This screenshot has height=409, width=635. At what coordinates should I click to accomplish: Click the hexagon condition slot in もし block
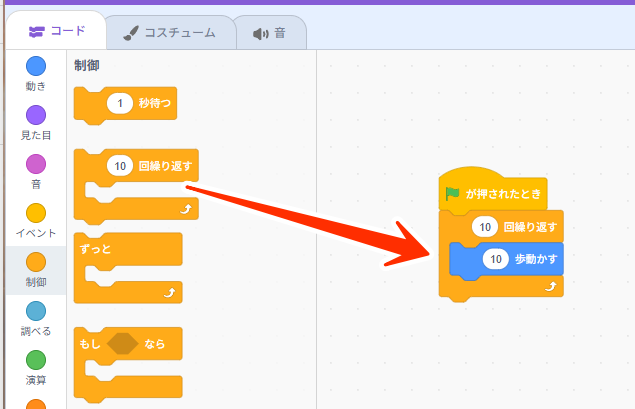click(122, 345)
